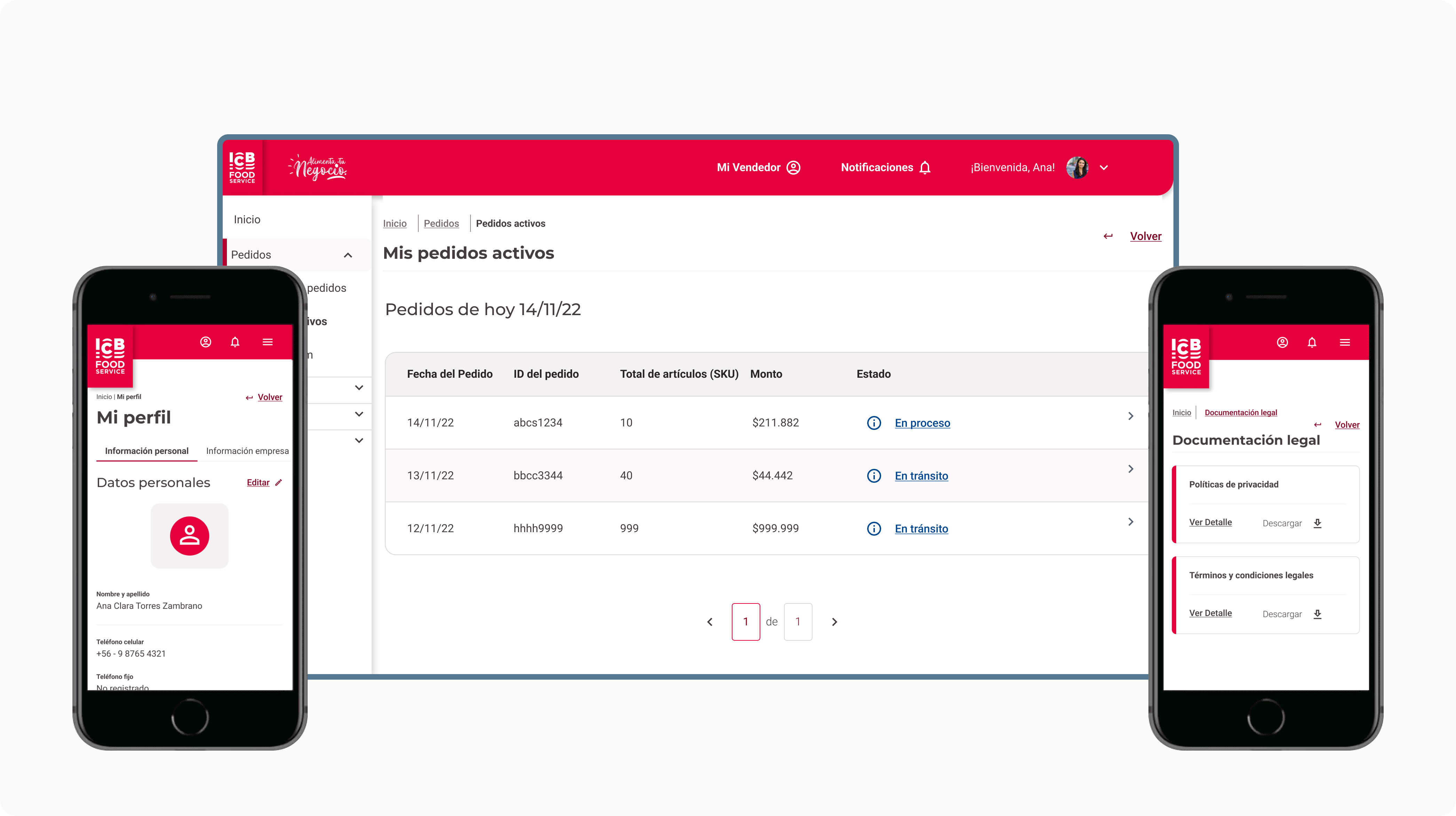
Task: Open hamburger menu on left phone
Action: [267, 342]
